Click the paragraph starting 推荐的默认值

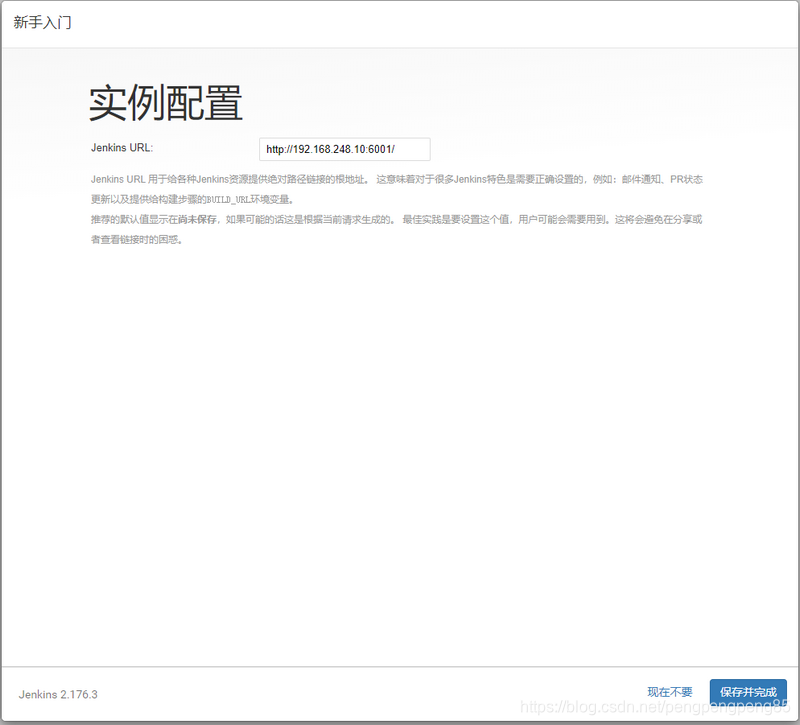pos(396,230)
